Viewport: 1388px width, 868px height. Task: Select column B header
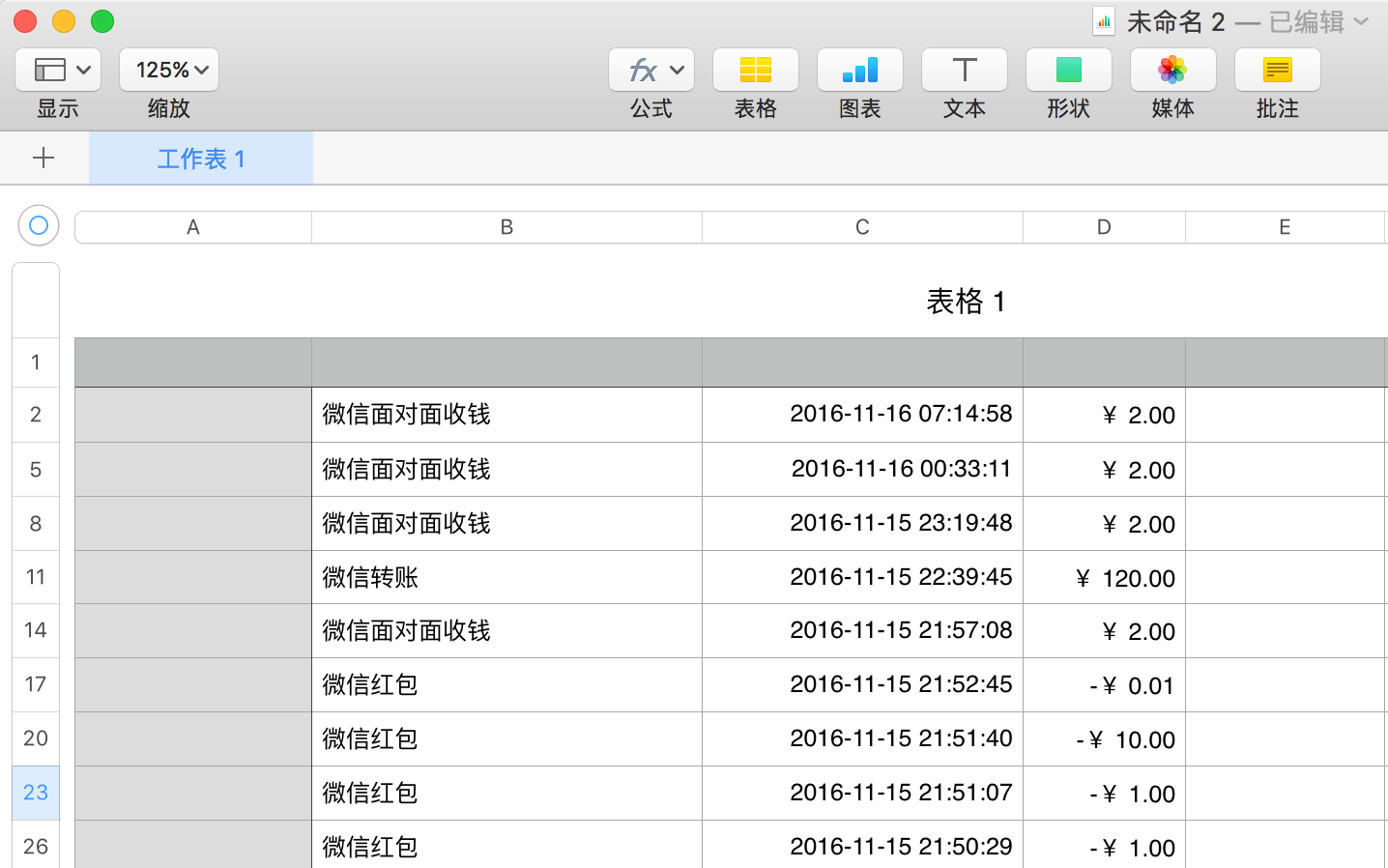click(506, 227)
